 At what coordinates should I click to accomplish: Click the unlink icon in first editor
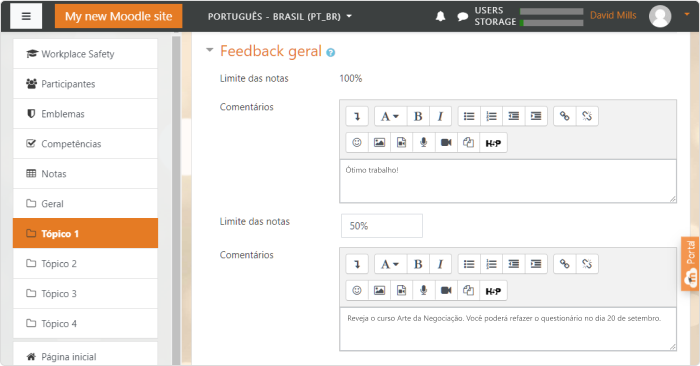(x=587, y=116)
